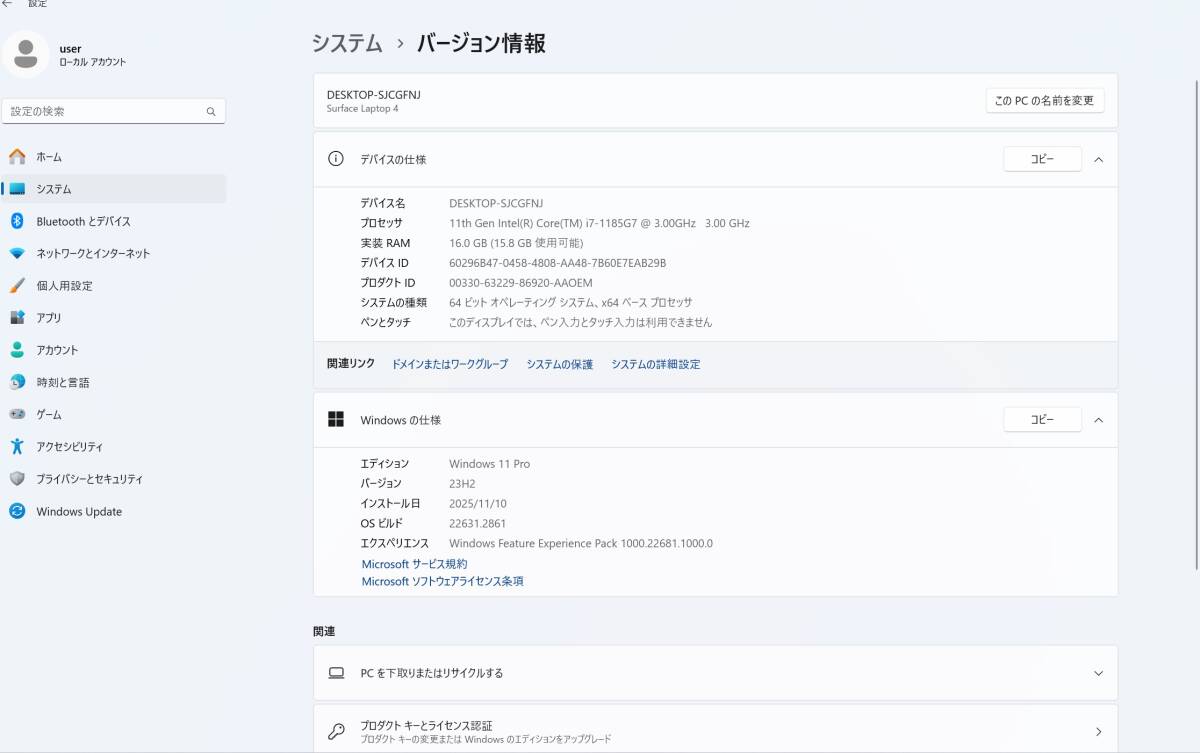Open システムの詳細設定 link
This screenshot has width=1200, height=753.
(x=656, y=364)
